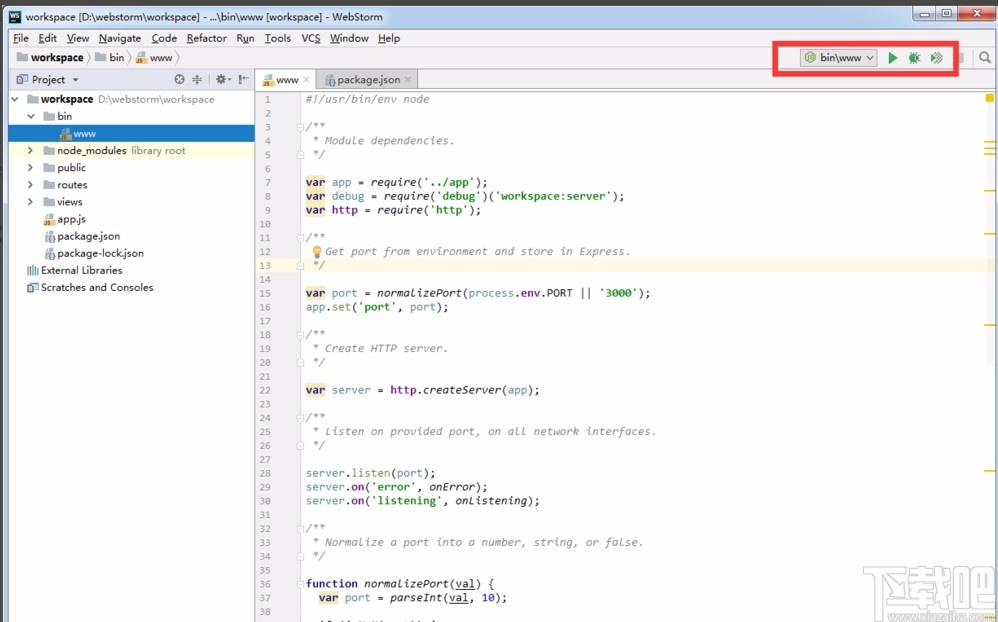Fold the comment block at line 3
This screenshot has height=622, width=998.
[x=300, y=127]
